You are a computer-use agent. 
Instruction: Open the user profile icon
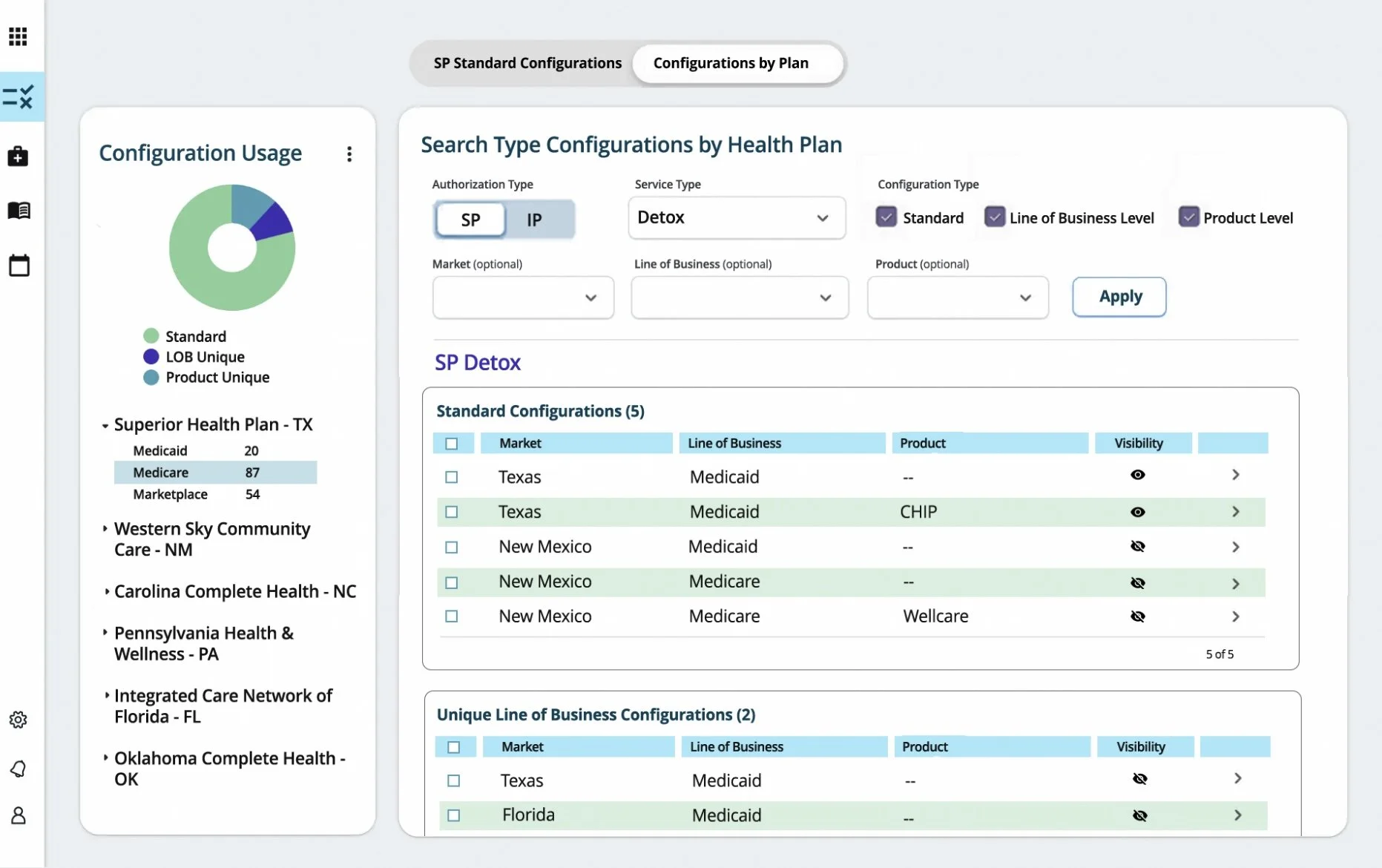(19, 816)
